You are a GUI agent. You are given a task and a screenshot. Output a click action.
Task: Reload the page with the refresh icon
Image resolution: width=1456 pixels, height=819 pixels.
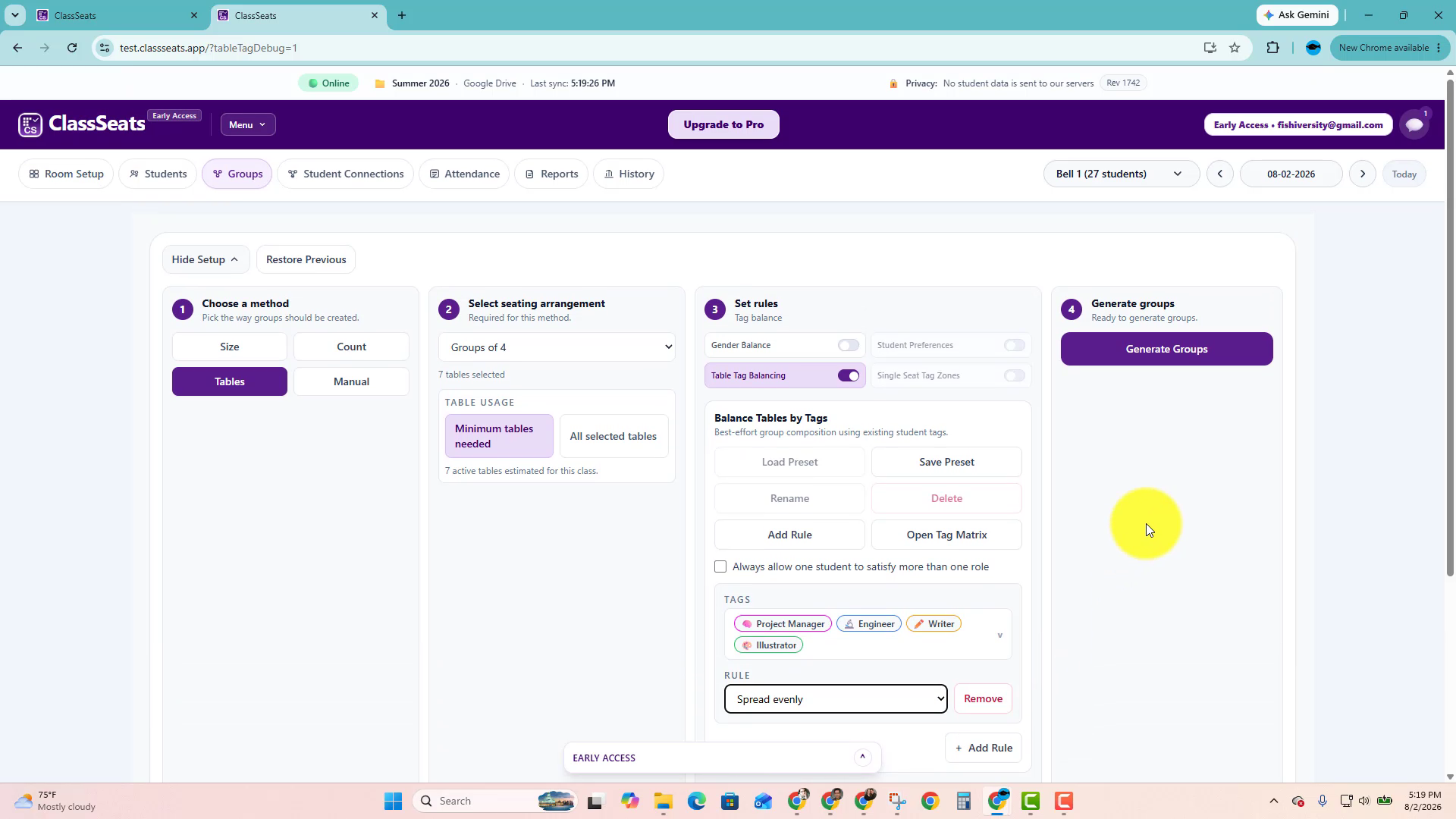click(72, 48)
